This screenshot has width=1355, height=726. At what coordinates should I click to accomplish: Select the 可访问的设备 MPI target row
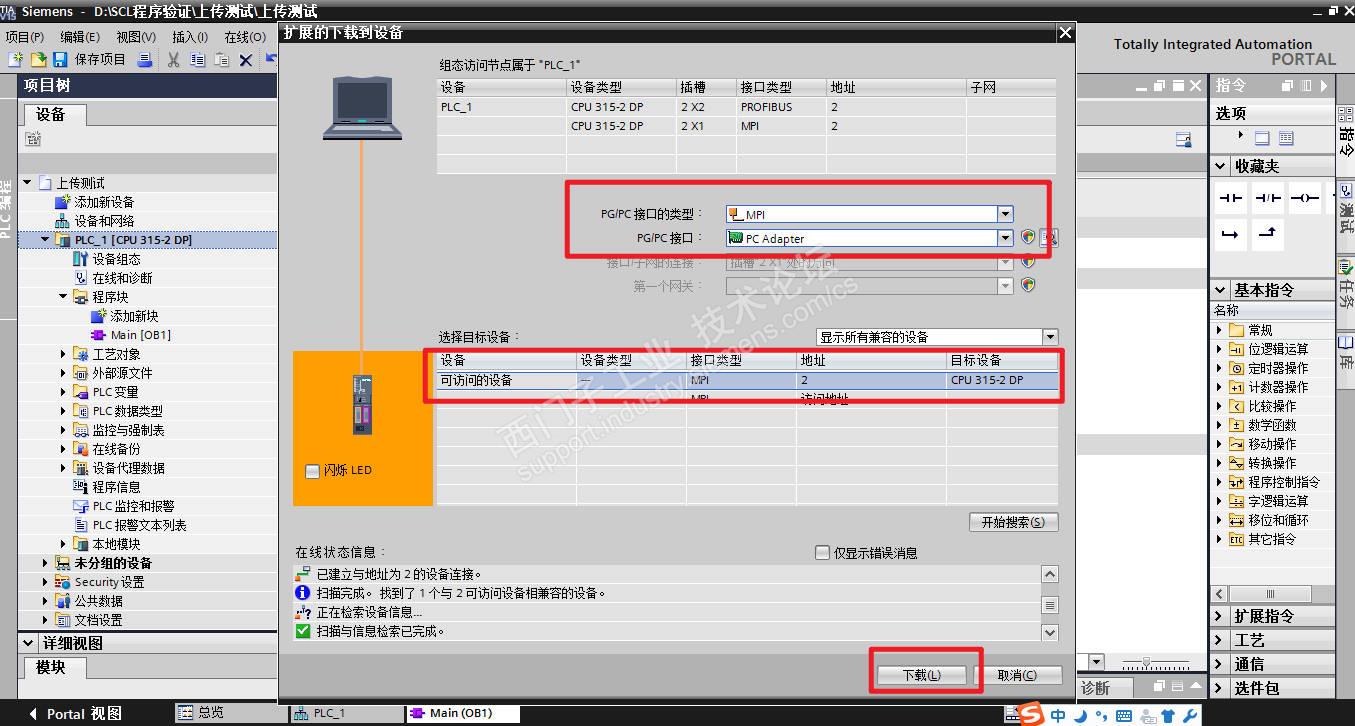747,380
